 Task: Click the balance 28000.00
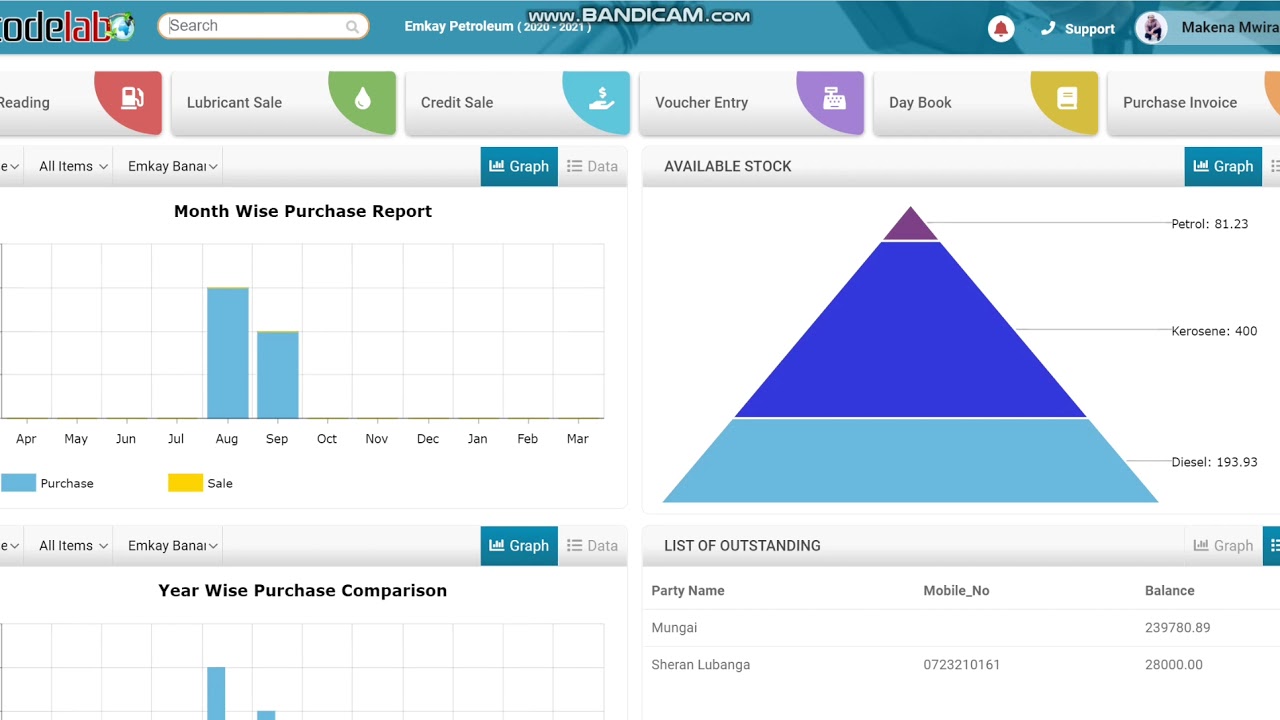coord(1174,665)
